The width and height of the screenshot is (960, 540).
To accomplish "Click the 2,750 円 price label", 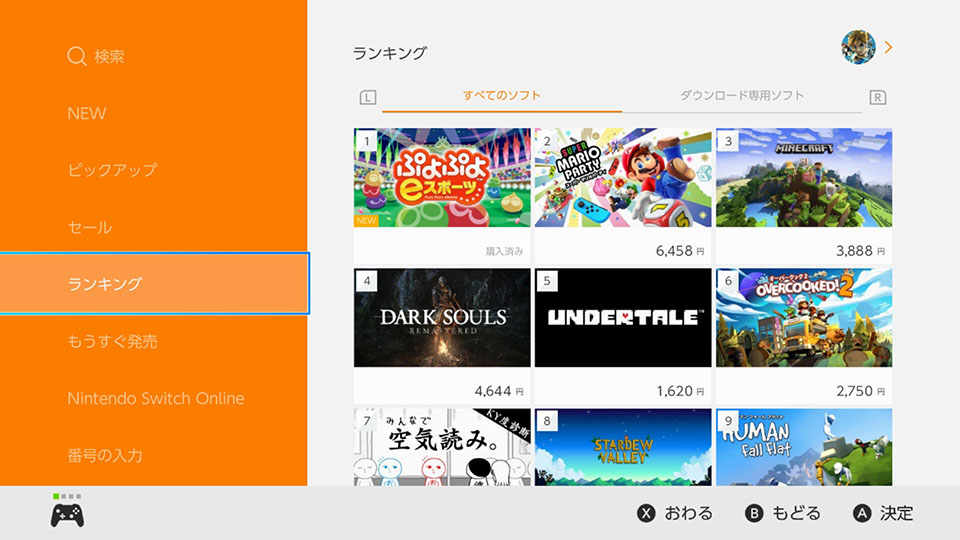I will pos(860,391).
